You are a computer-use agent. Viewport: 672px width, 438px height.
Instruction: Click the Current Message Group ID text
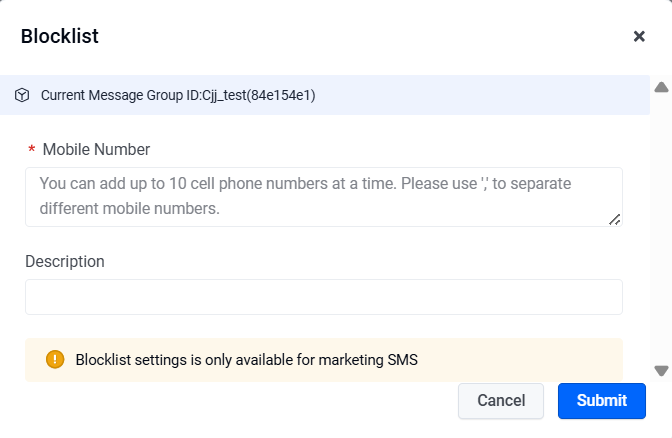[x=178, y=95]
